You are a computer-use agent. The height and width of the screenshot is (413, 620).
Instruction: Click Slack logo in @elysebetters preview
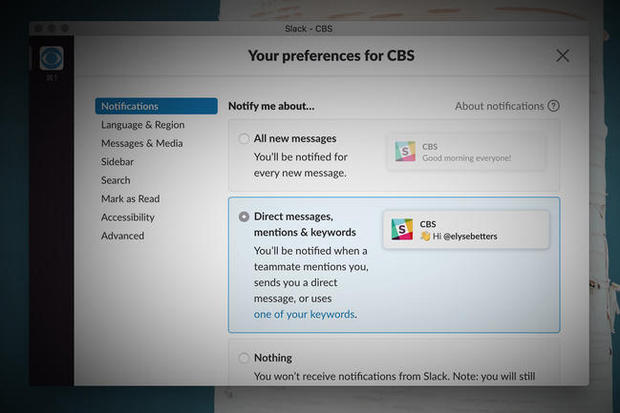point(402,229)
